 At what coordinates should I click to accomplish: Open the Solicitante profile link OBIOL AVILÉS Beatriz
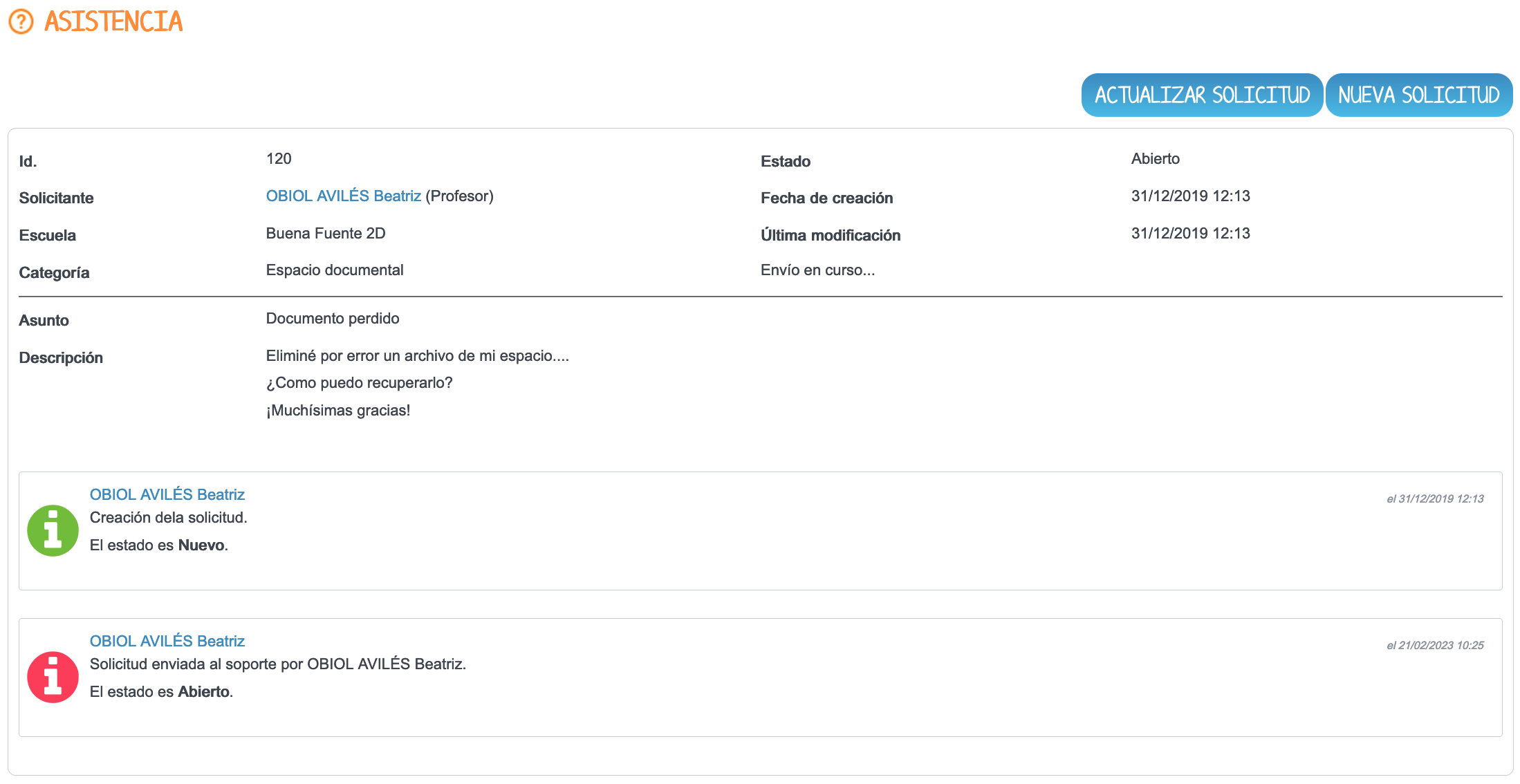point(344,196)
